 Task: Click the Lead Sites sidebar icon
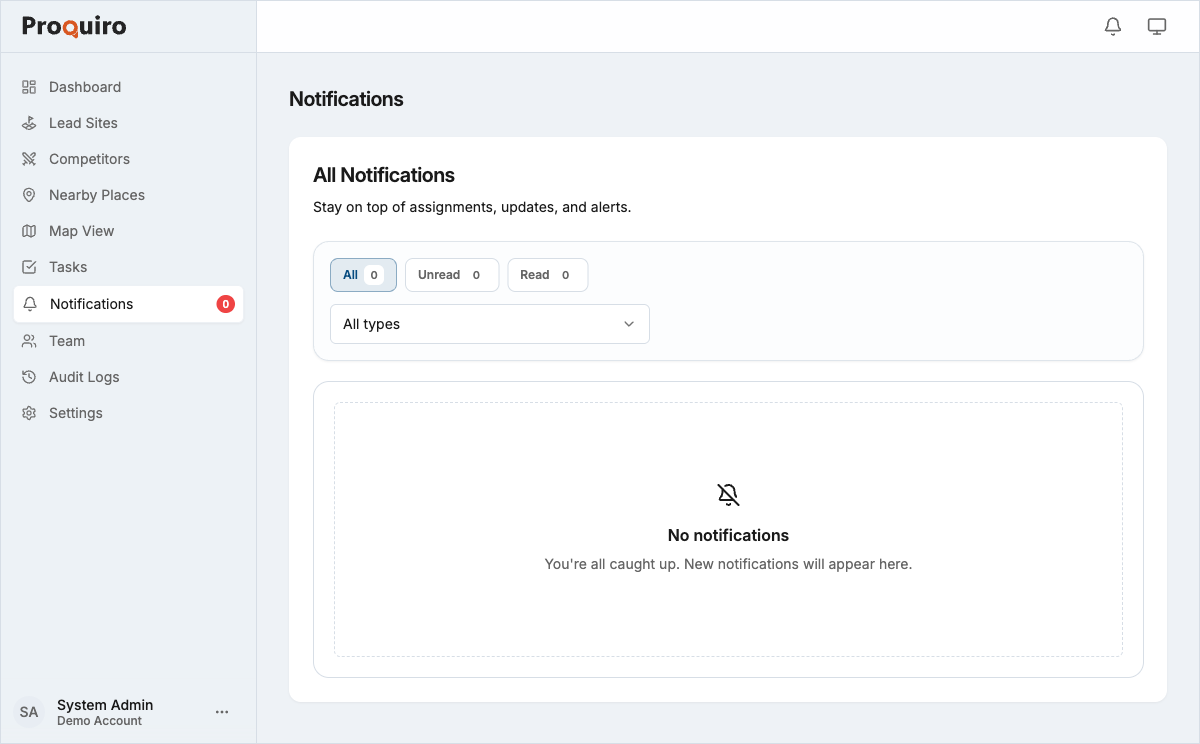(x=30, y=123)
